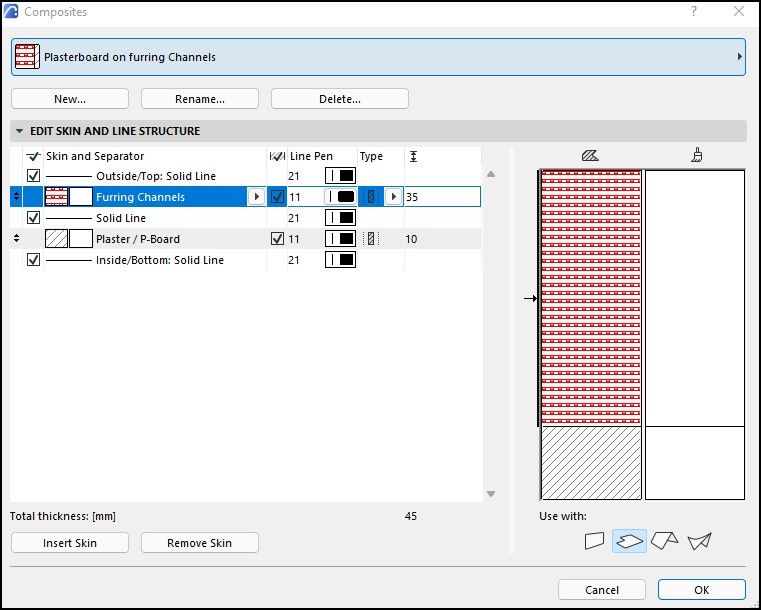761x610 pixels.
Task: Toggle Use with Wall icon
Action: click(x=596, y=541)
